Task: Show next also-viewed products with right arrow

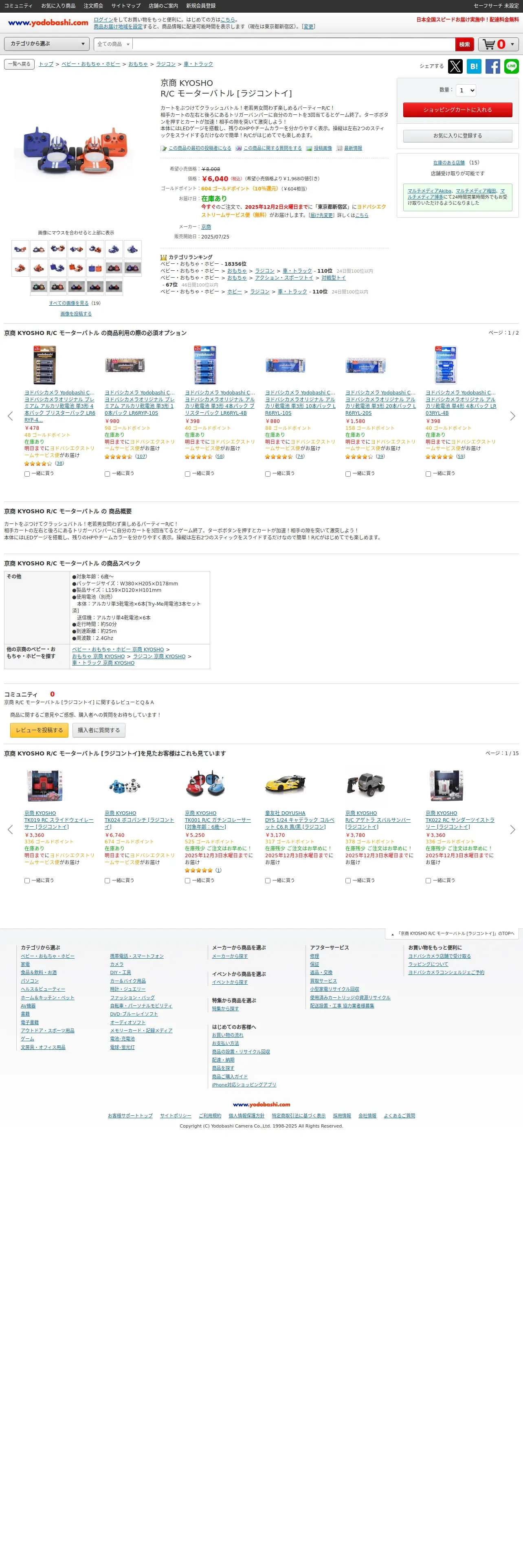Action: 513,830
